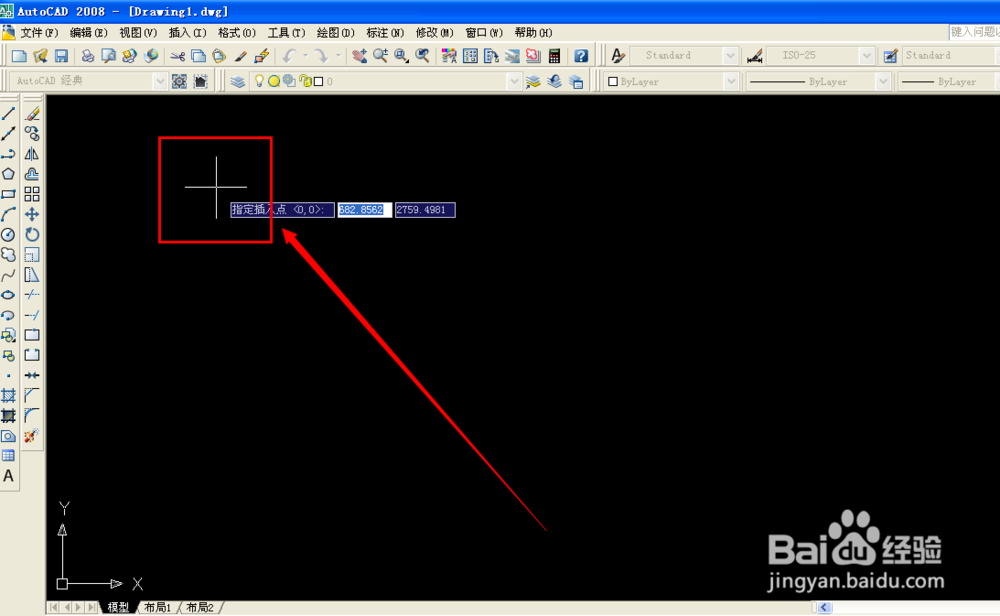Open the ByLayer color control dropdown
Viewport: 1000px width, 616px height.
(731, 82)
